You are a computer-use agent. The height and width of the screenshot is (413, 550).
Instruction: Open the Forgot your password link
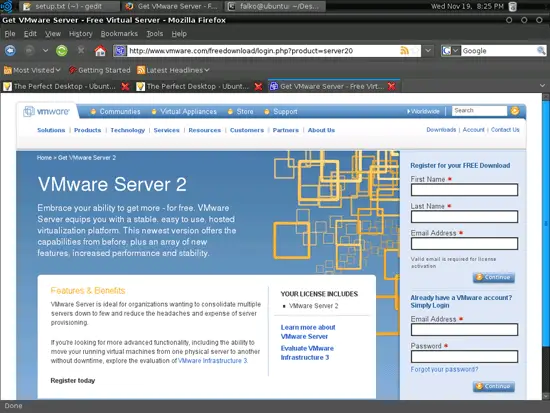[444, 369]
